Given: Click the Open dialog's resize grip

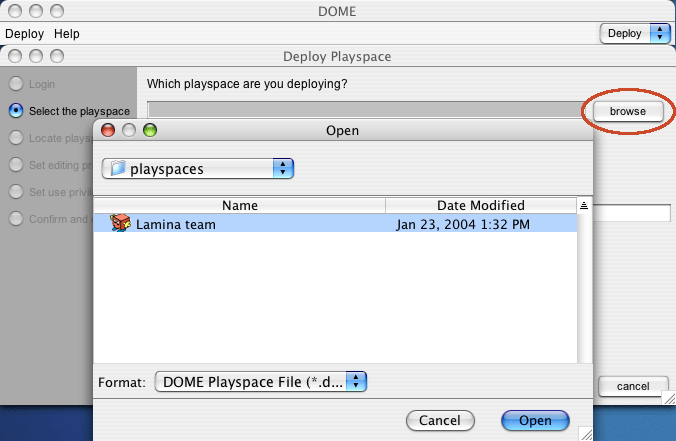Looking at the screenshot, I should pyautogui.click(x=585, y=433).
